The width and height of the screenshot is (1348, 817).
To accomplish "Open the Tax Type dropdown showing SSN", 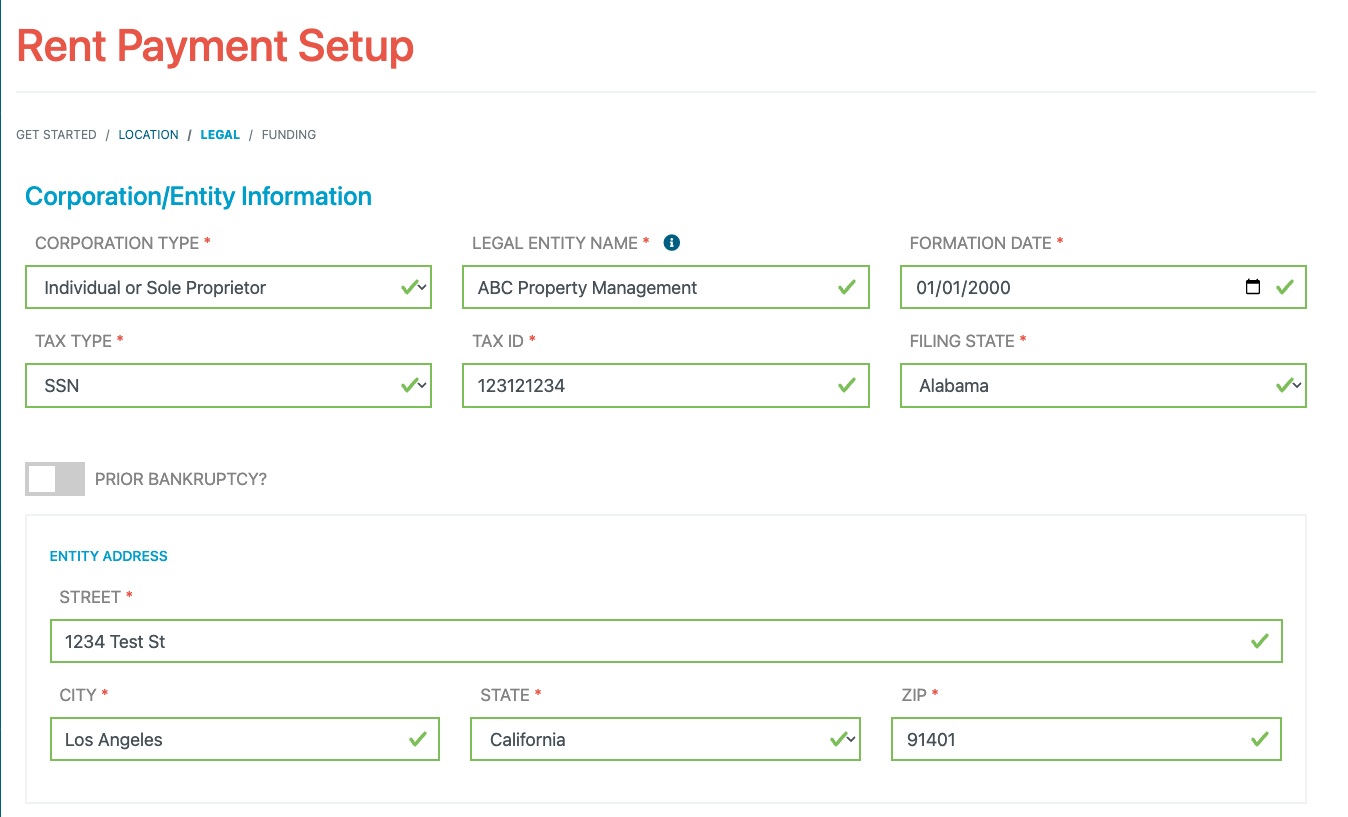I will [x=228, y=385].
